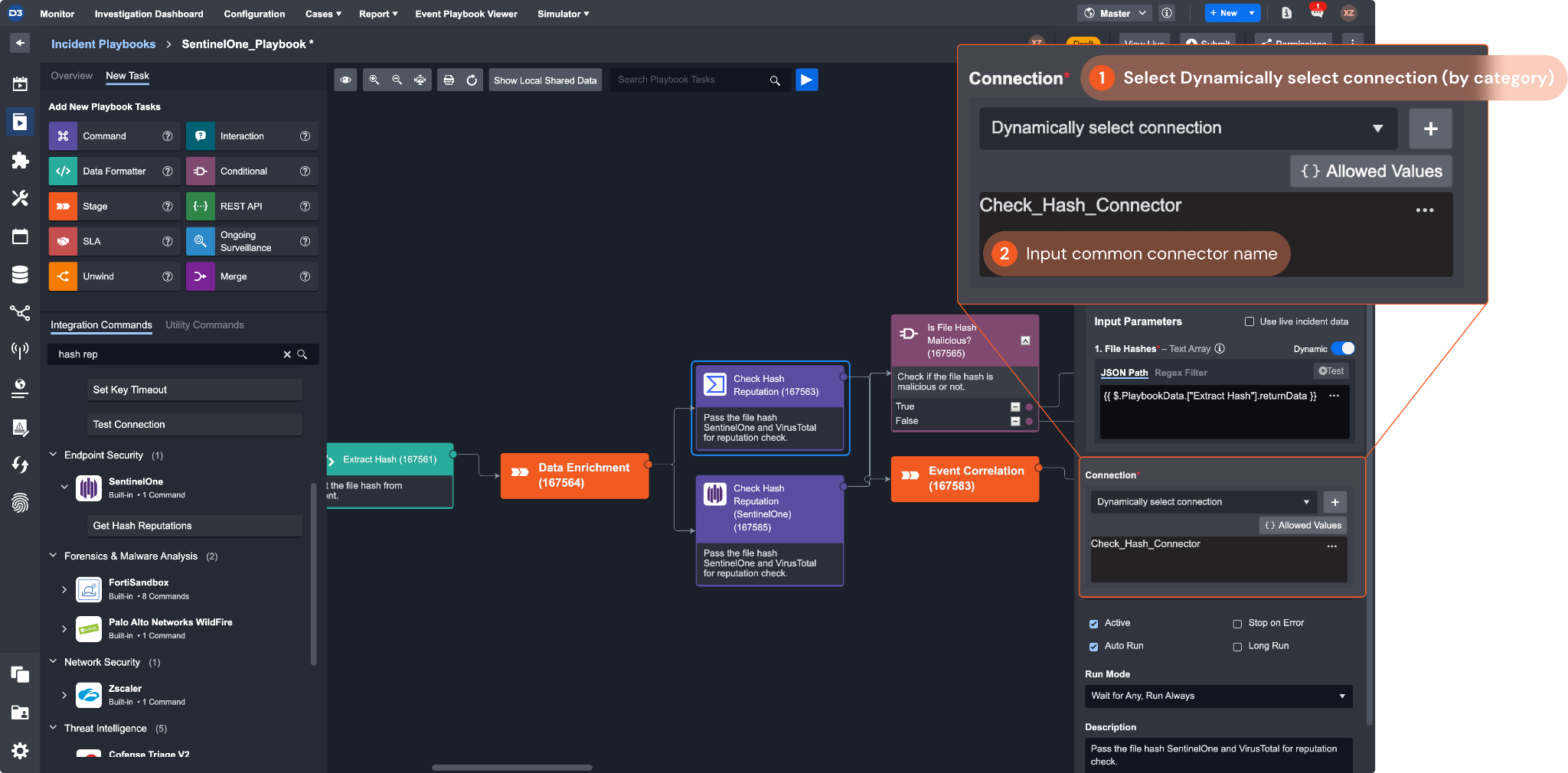Open the fingerprint icon in left sidebar
Image resolution: width=1568 pixels, height=773 pixels.
pyautogui.click(x=20, y=503)
